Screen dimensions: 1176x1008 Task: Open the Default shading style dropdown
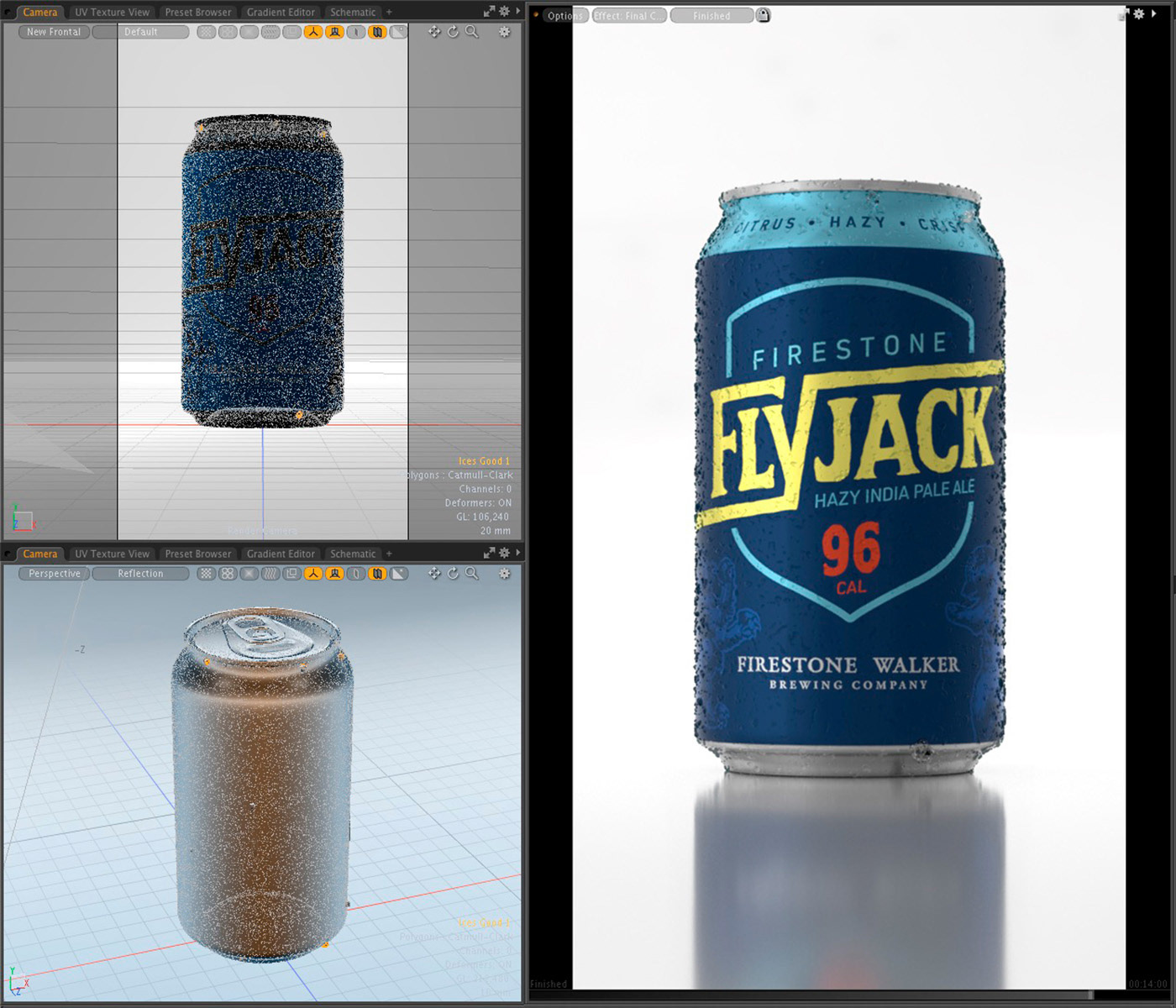click(140, 32)
